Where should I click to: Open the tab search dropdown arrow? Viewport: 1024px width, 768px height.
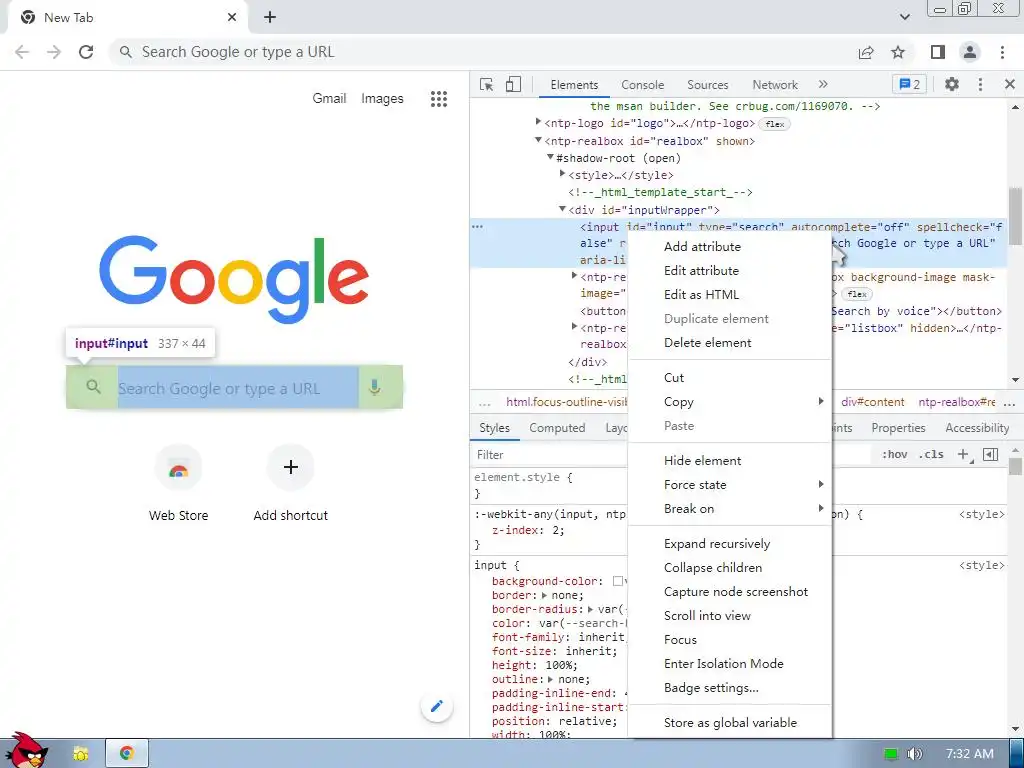904,17
